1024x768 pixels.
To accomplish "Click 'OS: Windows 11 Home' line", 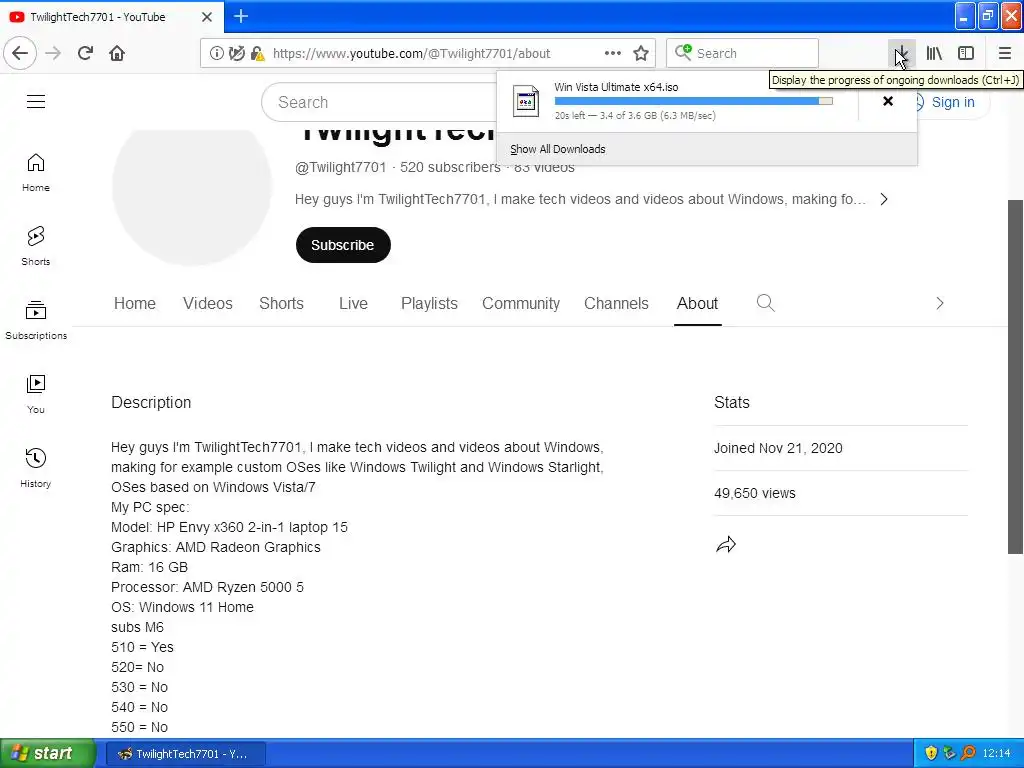I will point(182,607).
